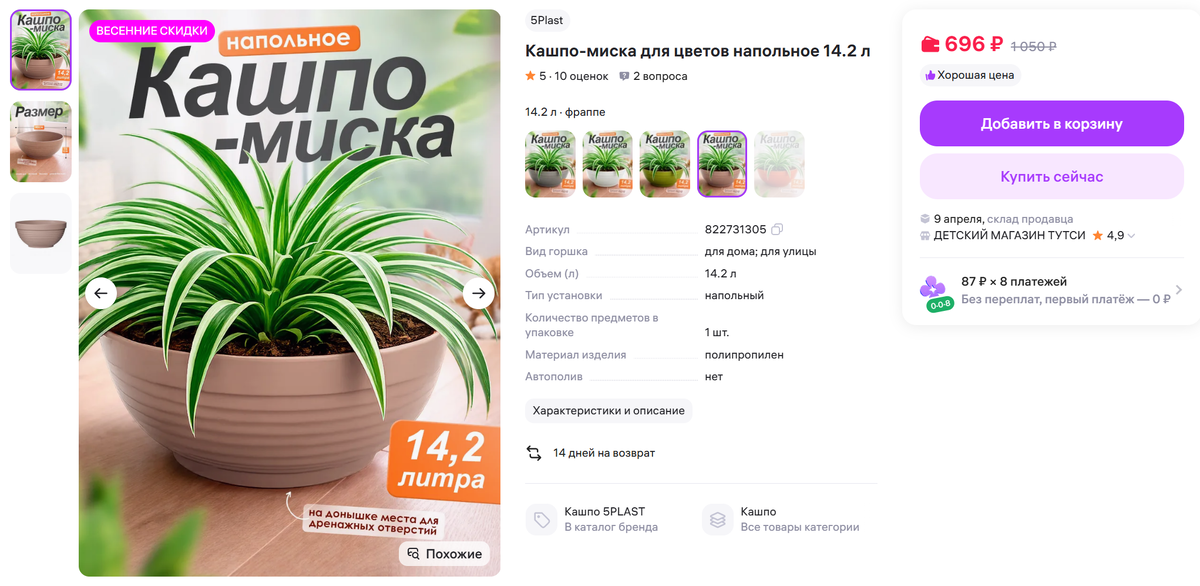Image resolution: width=1200 pixels, height=586 pixels.
Task: View the plain empty pot thumbnail
Action: [41, 233]
